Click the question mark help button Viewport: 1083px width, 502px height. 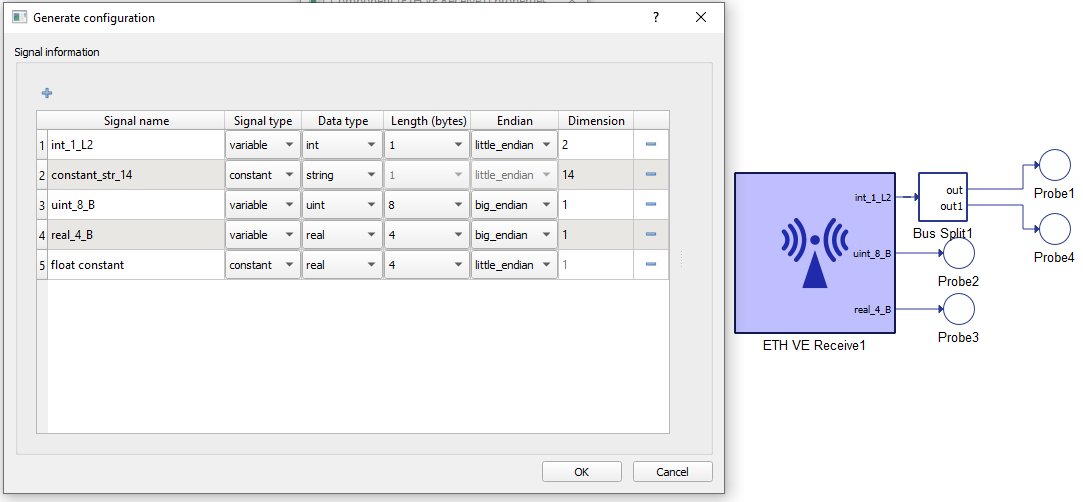tap(656, 18)
